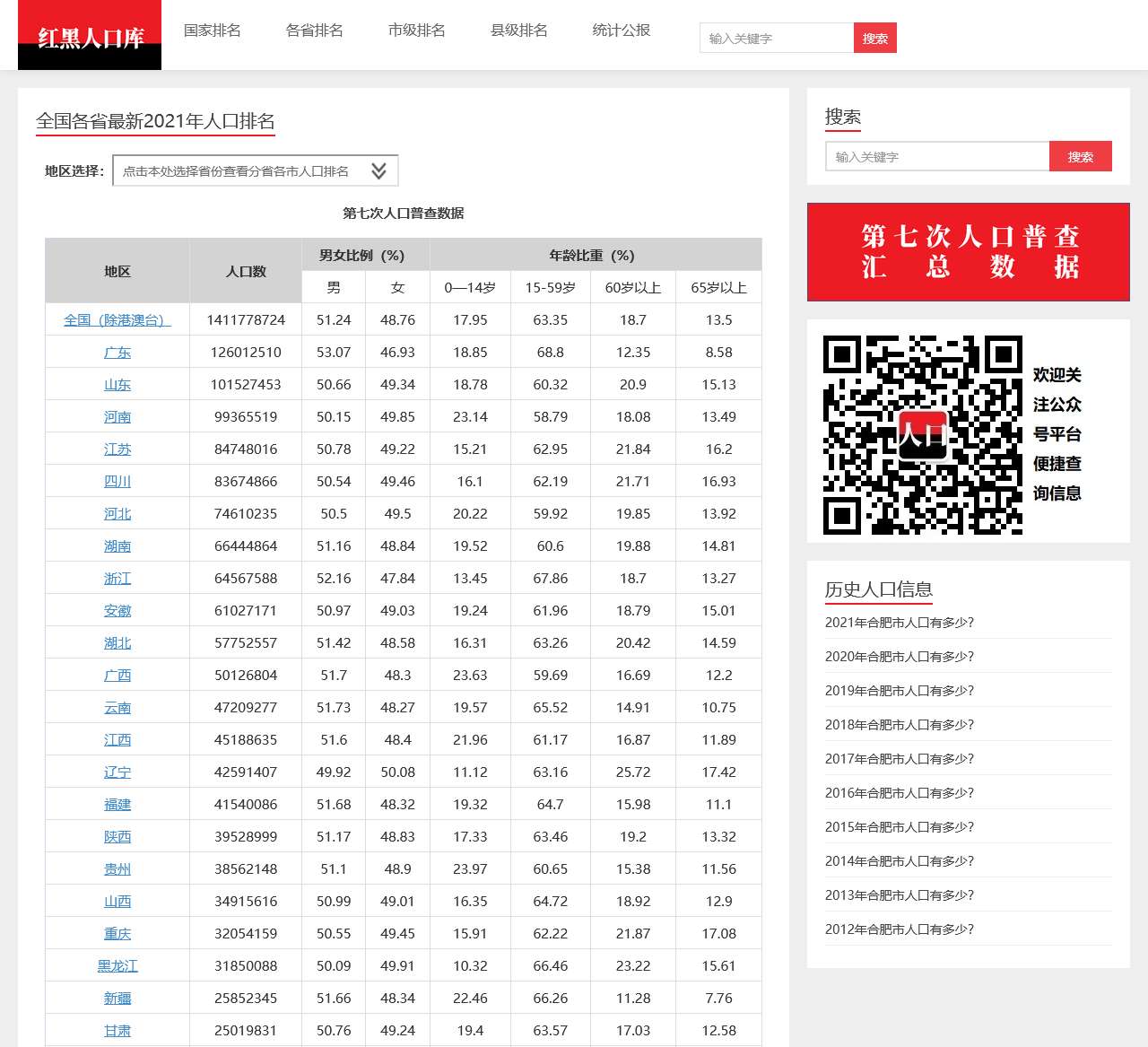Viewport: 1148px width, 1047px height.
Task: Open 2017年合肥市人口有多少? link
Action: 900,759
